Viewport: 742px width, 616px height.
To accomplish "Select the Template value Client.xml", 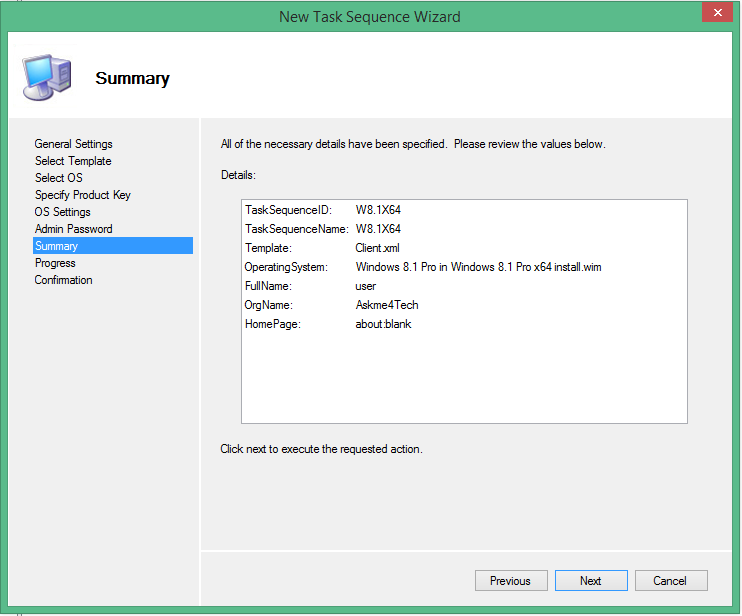I will point(376,248).
